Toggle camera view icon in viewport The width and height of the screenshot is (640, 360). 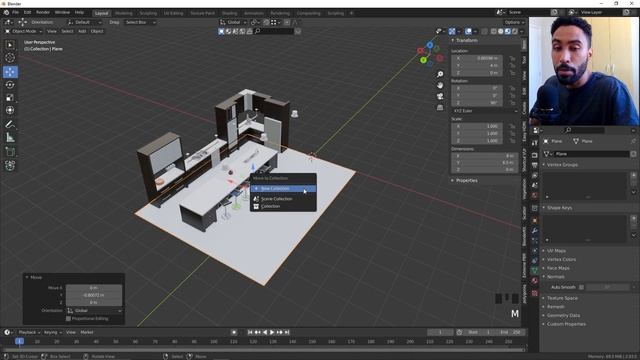pos(440,96)
